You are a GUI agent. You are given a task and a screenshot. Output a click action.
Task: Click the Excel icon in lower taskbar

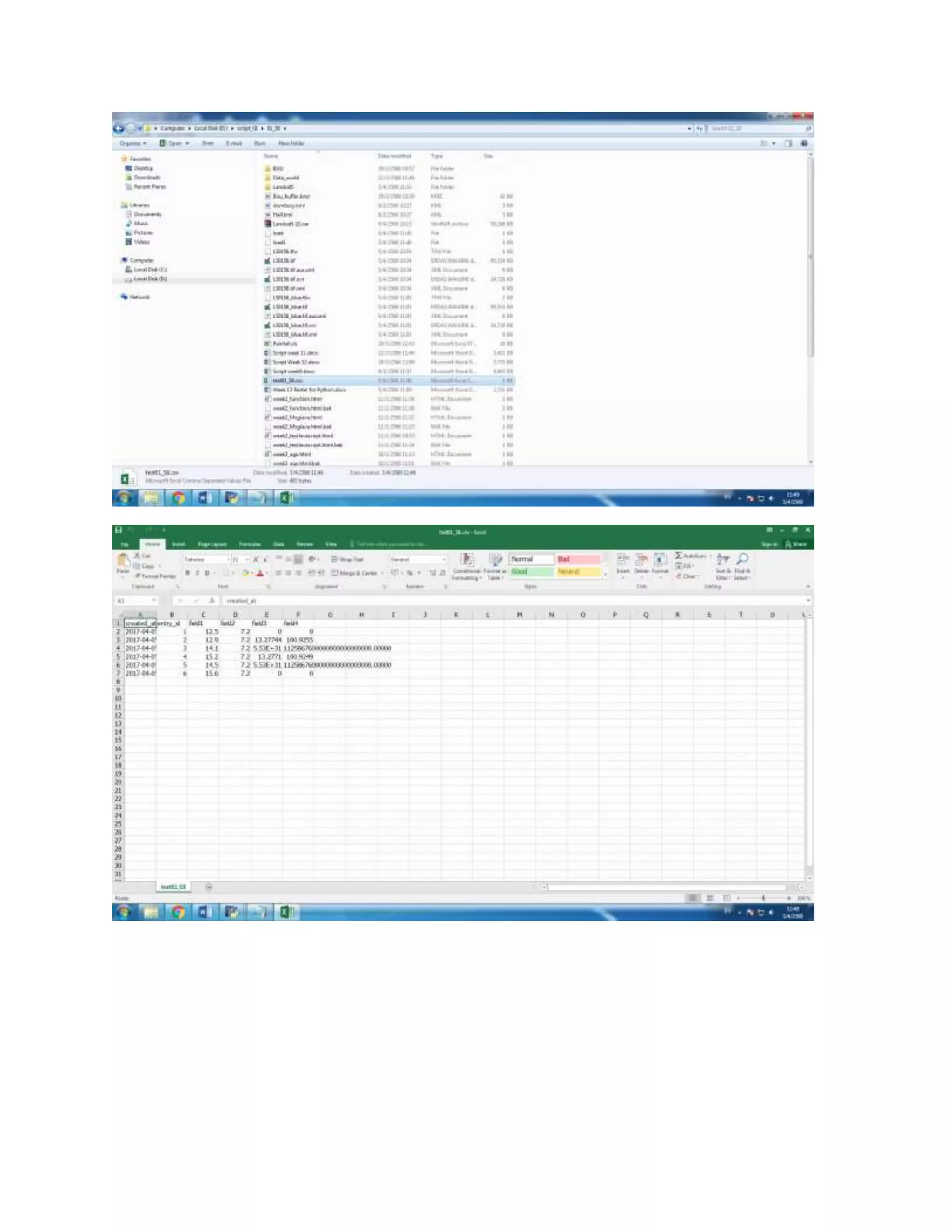pos(286,912)
